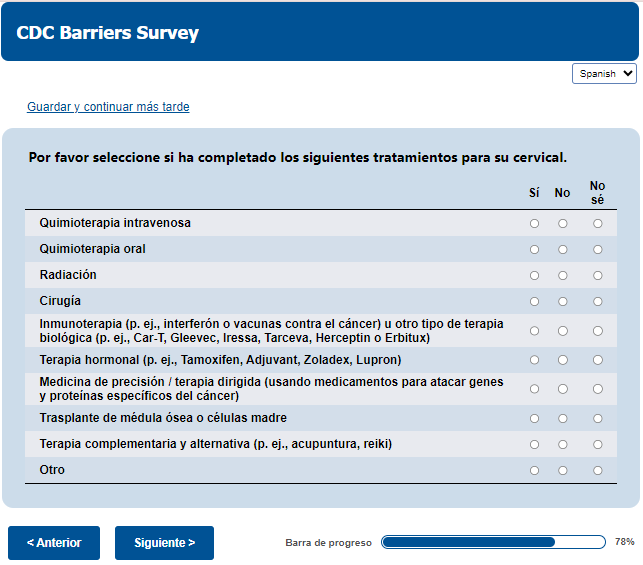Open the Spanish language dropdown
643x565 pixels.
click(604, 74)
